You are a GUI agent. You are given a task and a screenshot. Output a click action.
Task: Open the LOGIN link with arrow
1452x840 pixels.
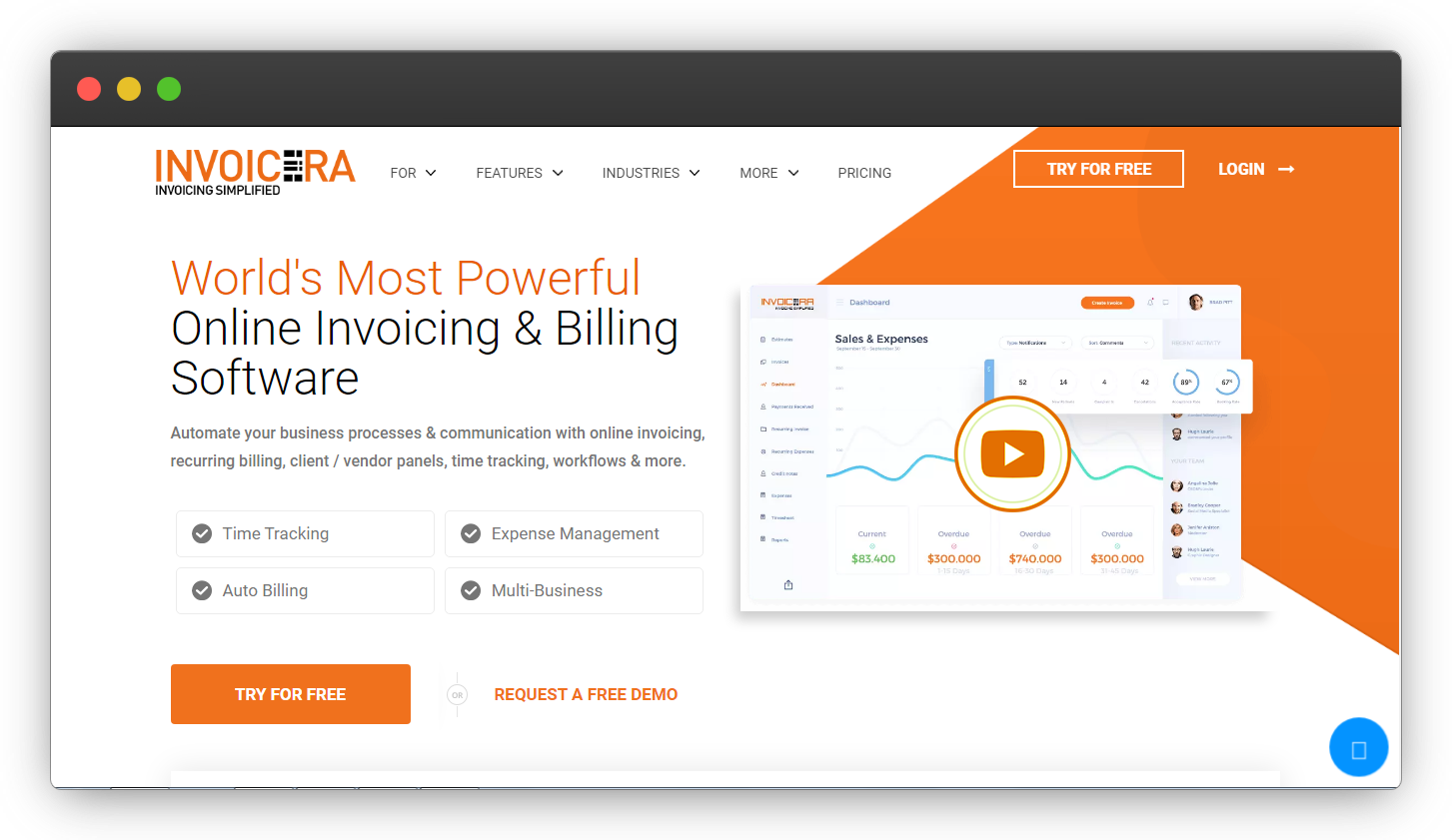pyautogui.click(x=1256, y=169)
